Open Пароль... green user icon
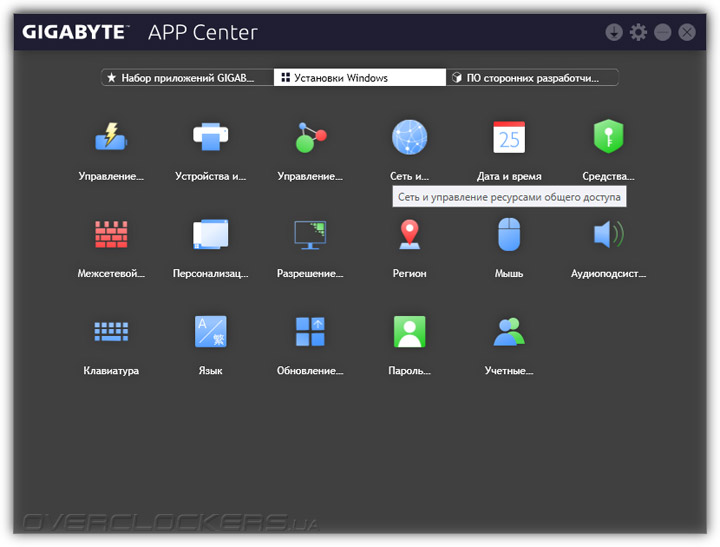This screenshot has width=720, height=547. 410,331
